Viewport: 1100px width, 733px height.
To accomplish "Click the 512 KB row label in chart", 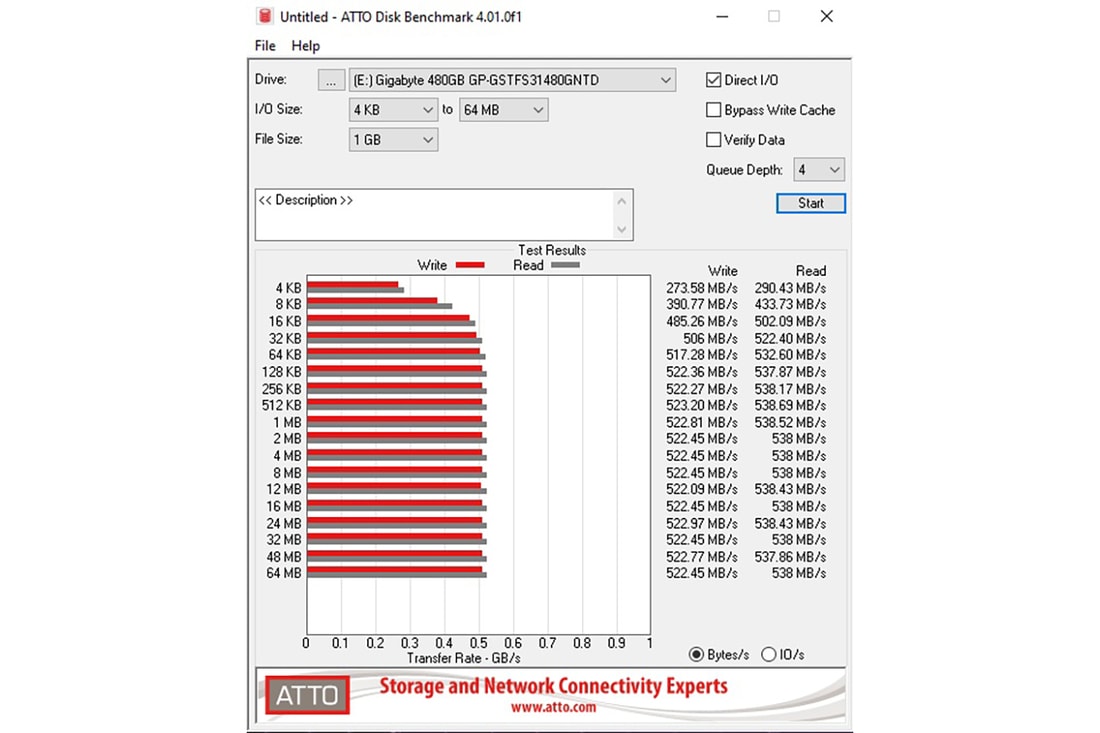I will pyautogui.click(x=281, y=405).
